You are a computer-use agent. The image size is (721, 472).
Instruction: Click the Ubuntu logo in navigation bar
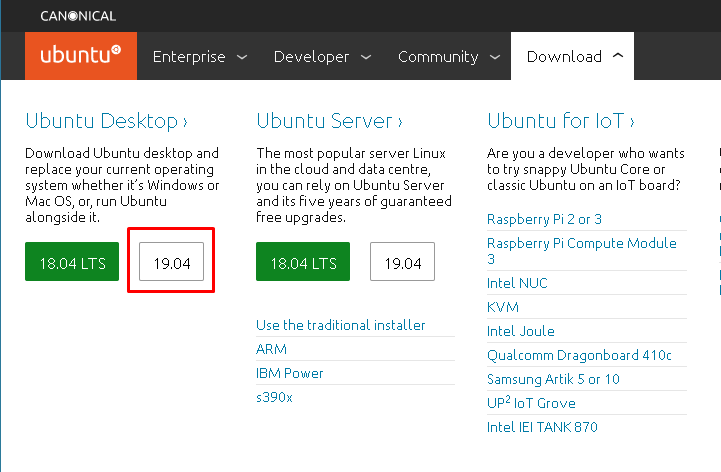(x=81, y=56)
